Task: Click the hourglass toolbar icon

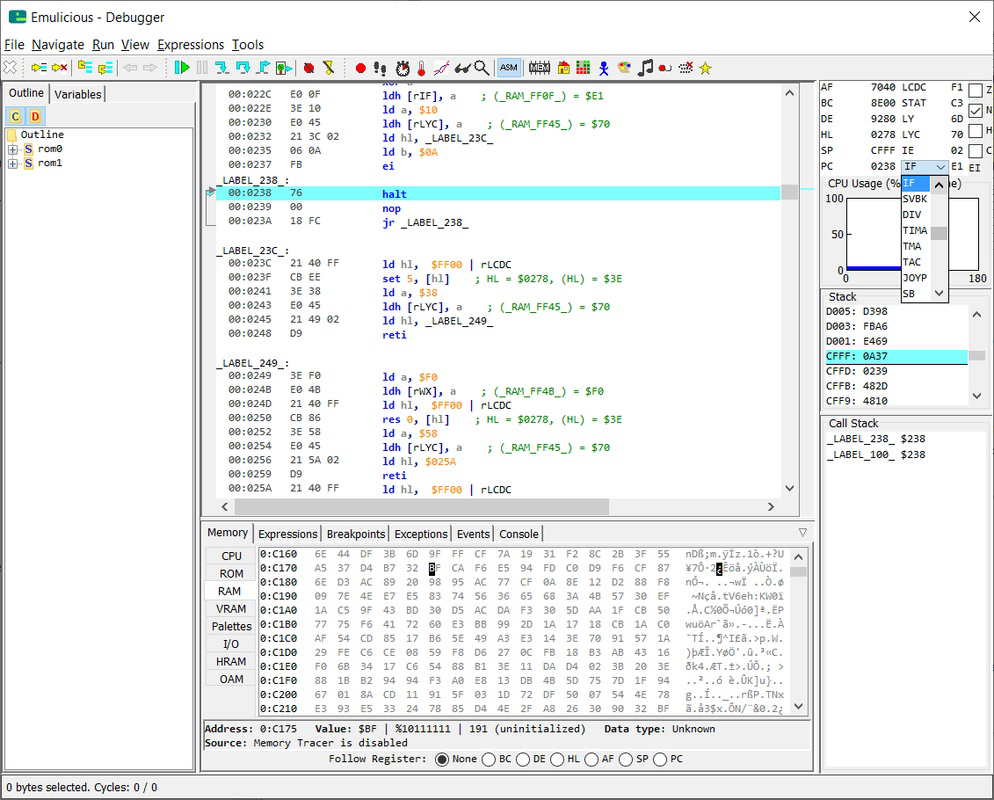Action: 328,68
